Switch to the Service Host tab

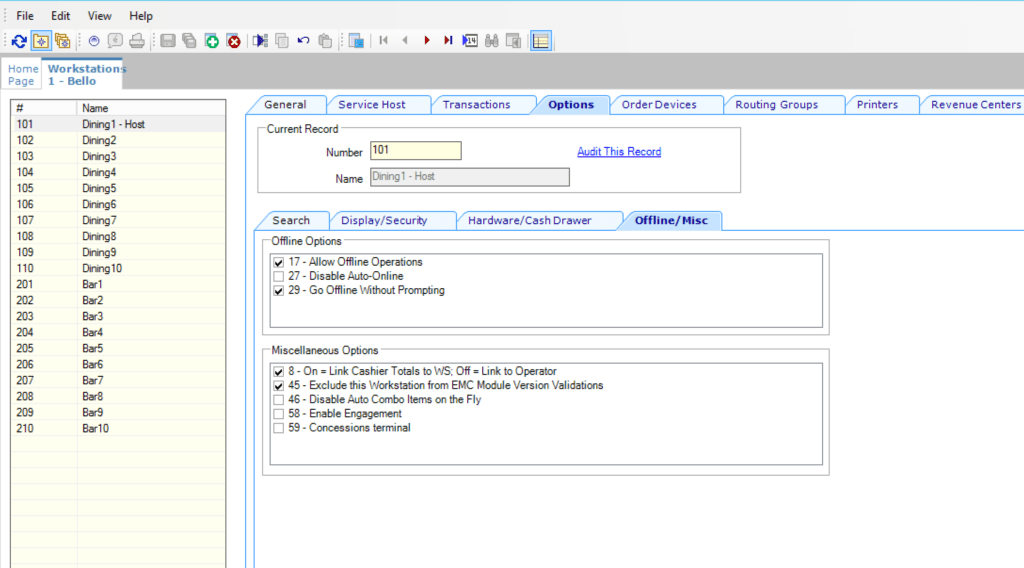[x=372, y=104]
